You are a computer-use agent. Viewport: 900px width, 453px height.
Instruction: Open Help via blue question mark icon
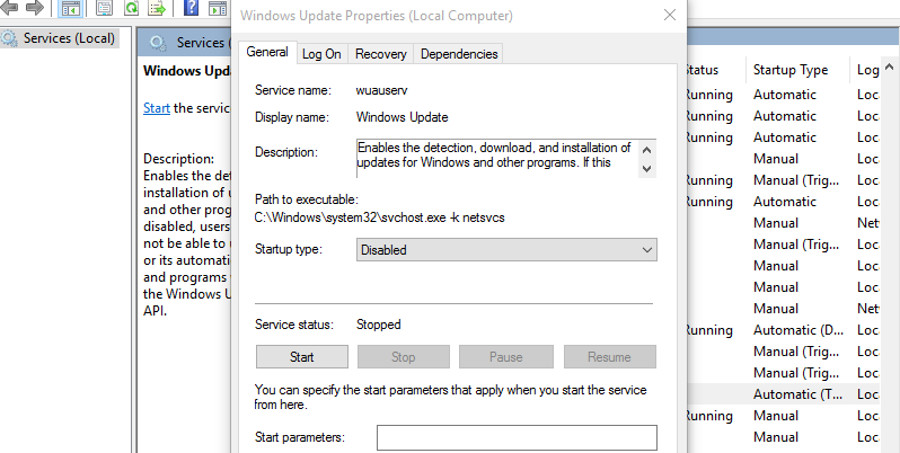click(191, 8)
